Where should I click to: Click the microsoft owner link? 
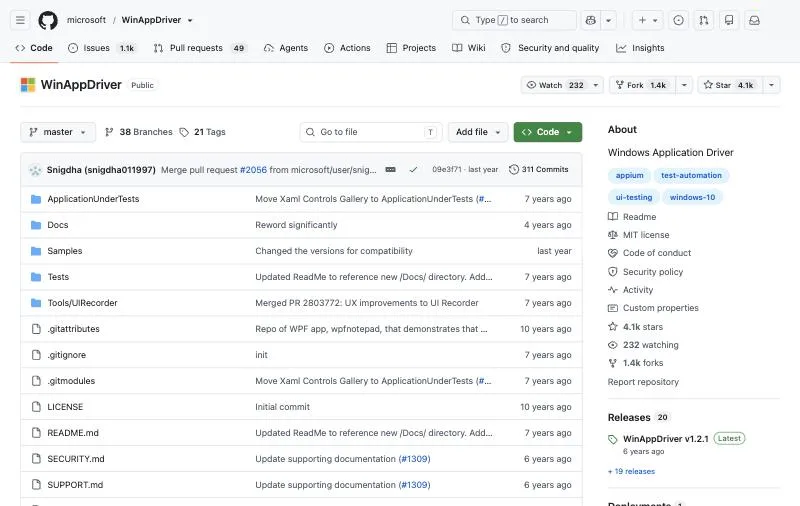86,20
